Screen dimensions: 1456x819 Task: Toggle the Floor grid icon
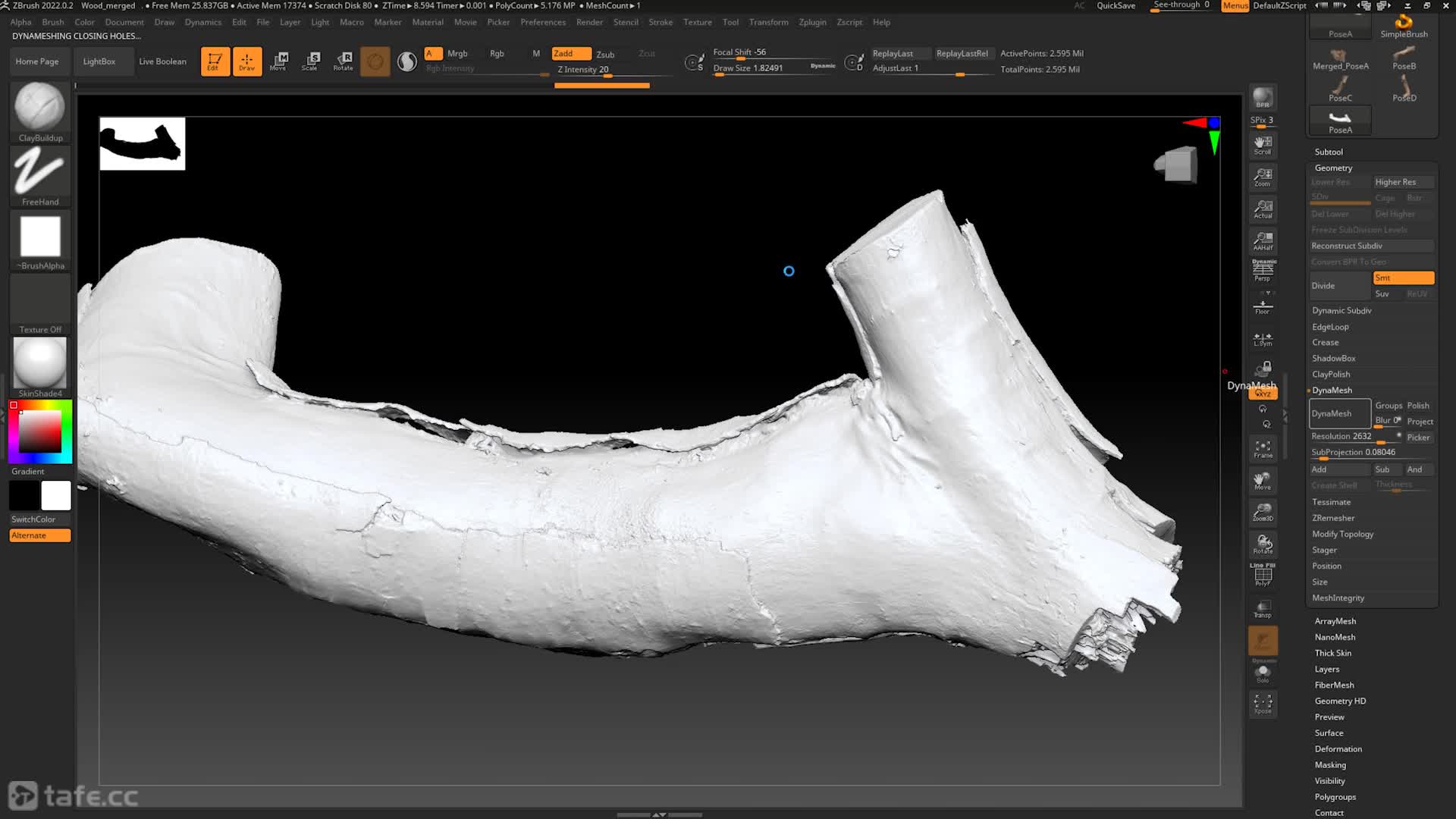[x=1263, y=306]
